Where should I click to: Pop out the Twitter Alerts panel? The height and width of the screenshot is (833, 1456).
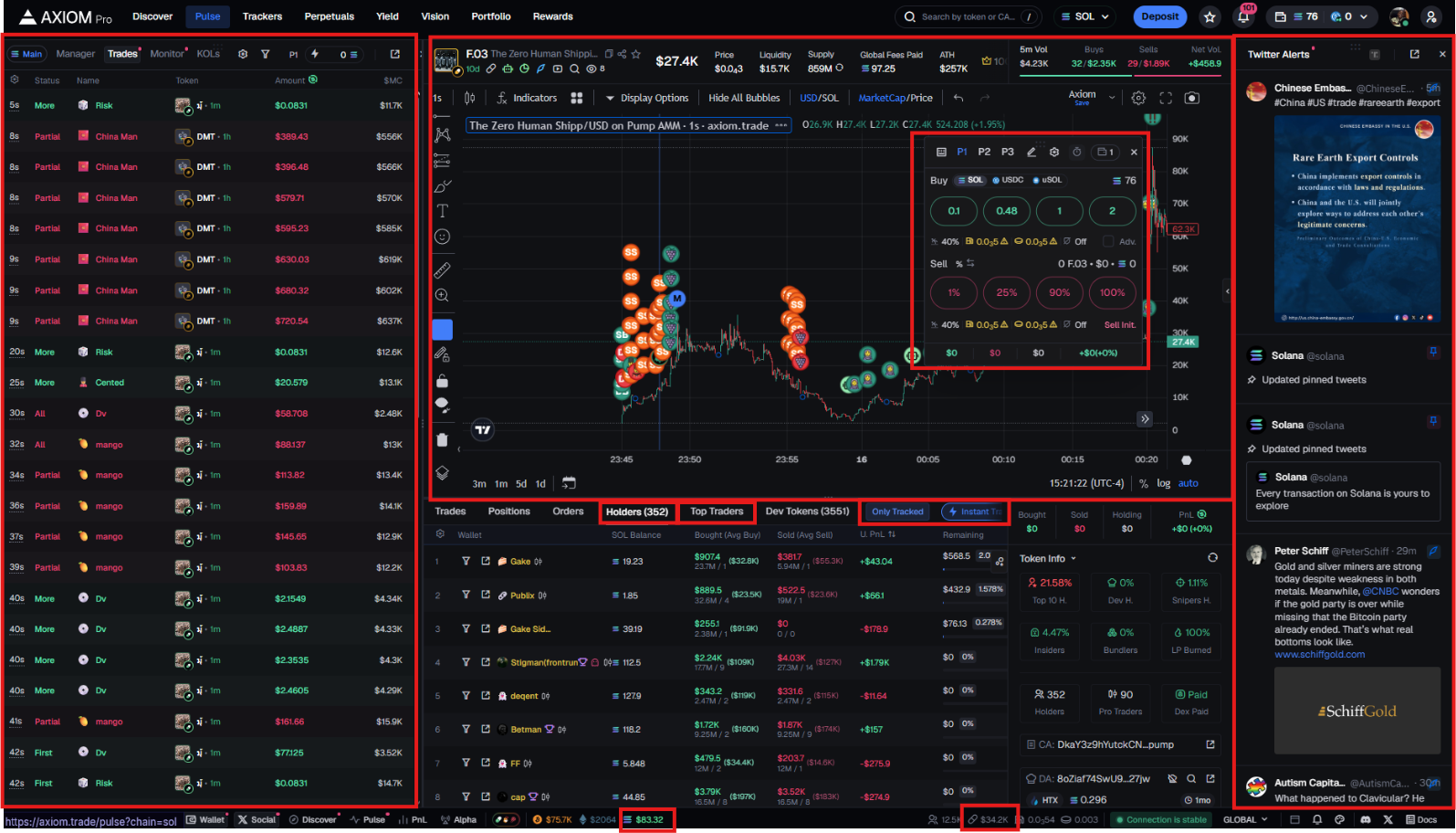pyautogui.click(x=1414, y=54)
